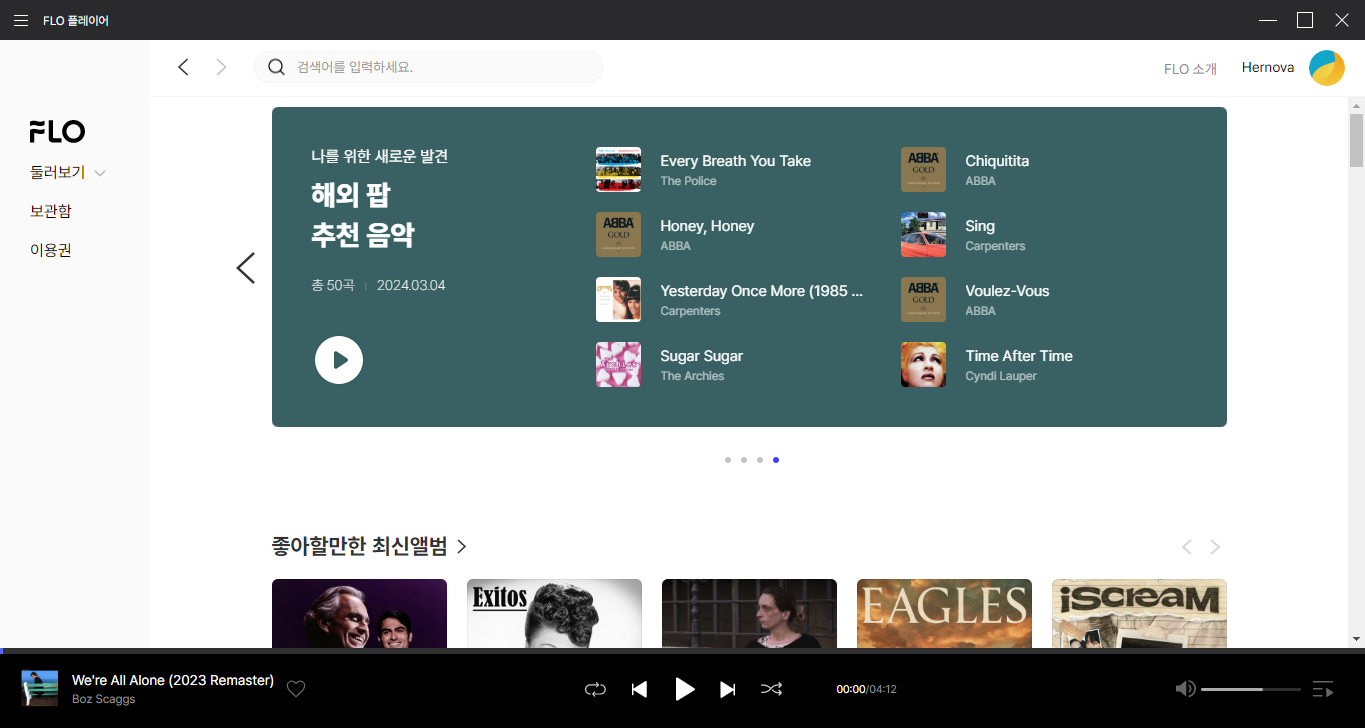Open the 둘러보기 menu item
This screenshot has width=1365, height=728.
tap(58, 172)
